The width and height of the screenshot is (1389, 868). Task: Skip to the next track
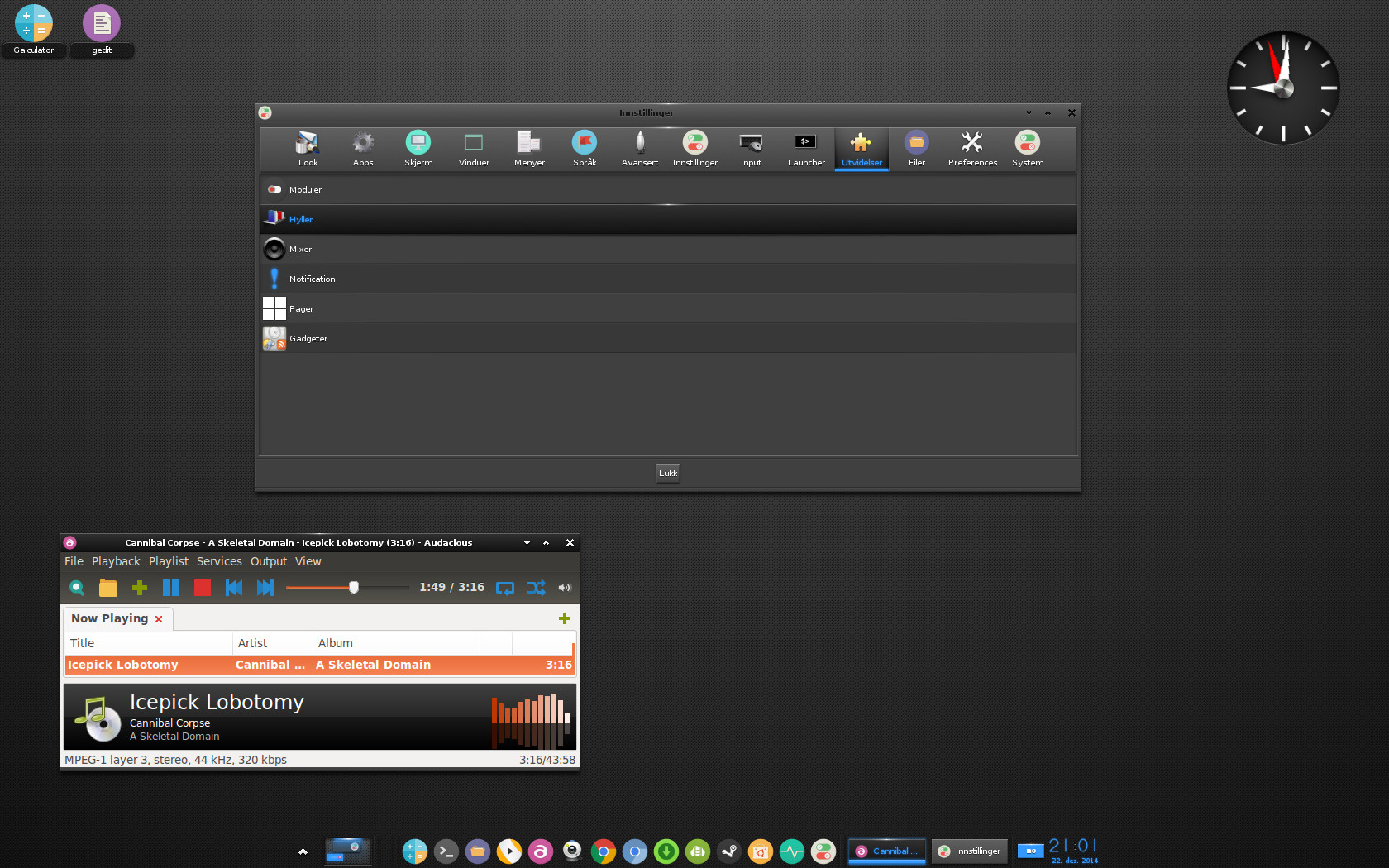click(x=265, y=588)
